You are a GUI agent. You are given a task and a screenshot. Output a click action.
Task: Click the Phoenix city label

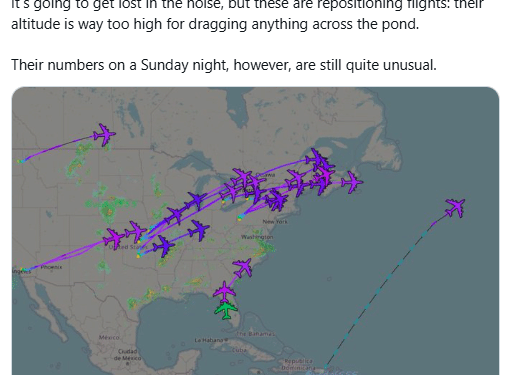click(x=52, y=267)
